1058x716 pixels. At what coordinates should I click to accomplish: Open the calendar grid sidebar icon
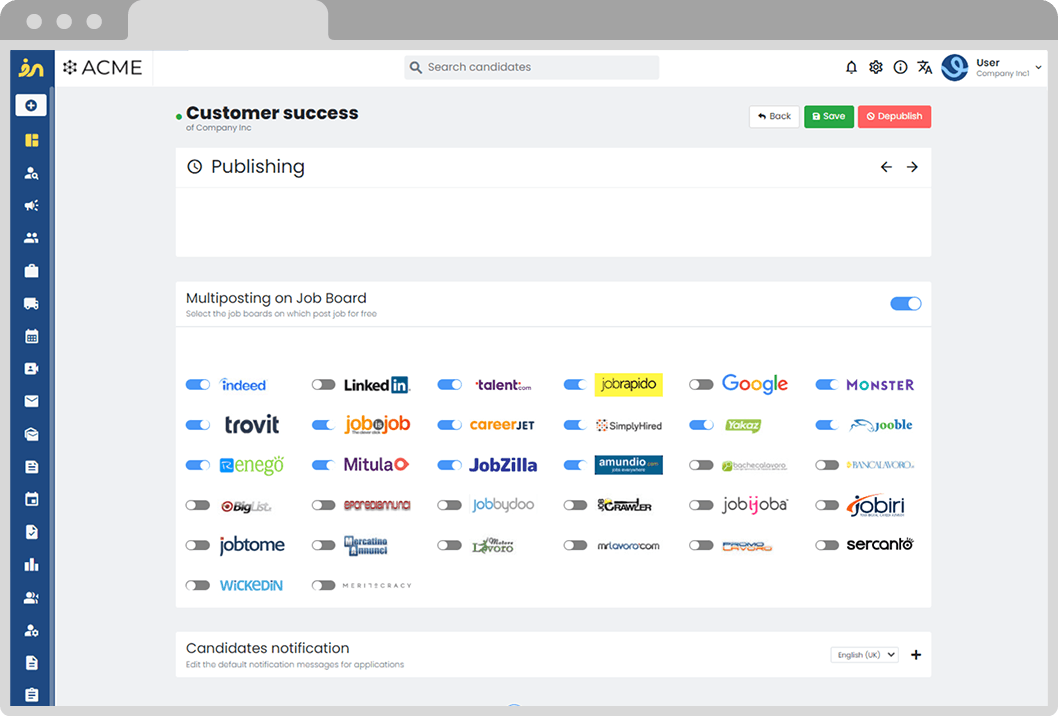click(x=32, y=336)
